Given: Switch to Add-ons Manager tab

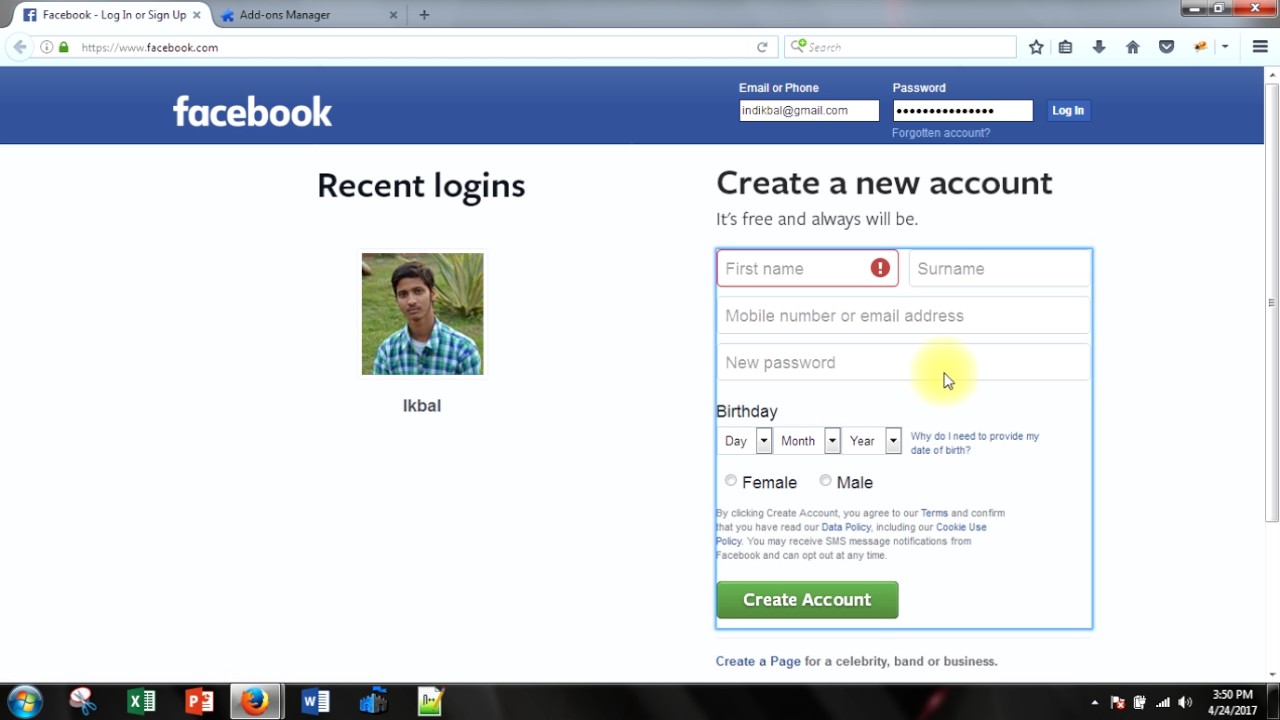Looking at the screenshot, I should click(308, 15).
